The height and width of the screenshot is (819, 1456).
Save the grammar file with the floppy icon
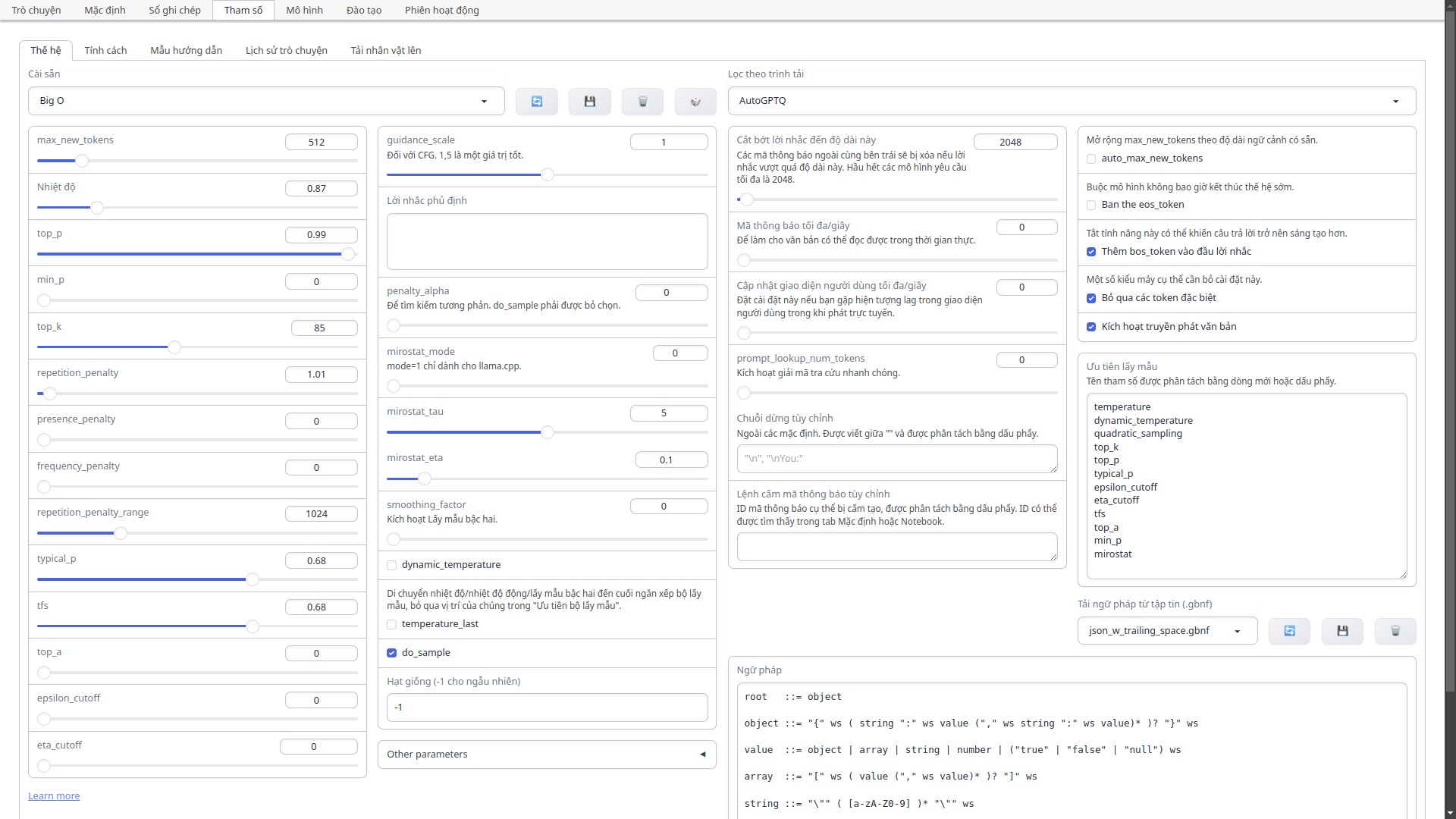point(1342,631)
